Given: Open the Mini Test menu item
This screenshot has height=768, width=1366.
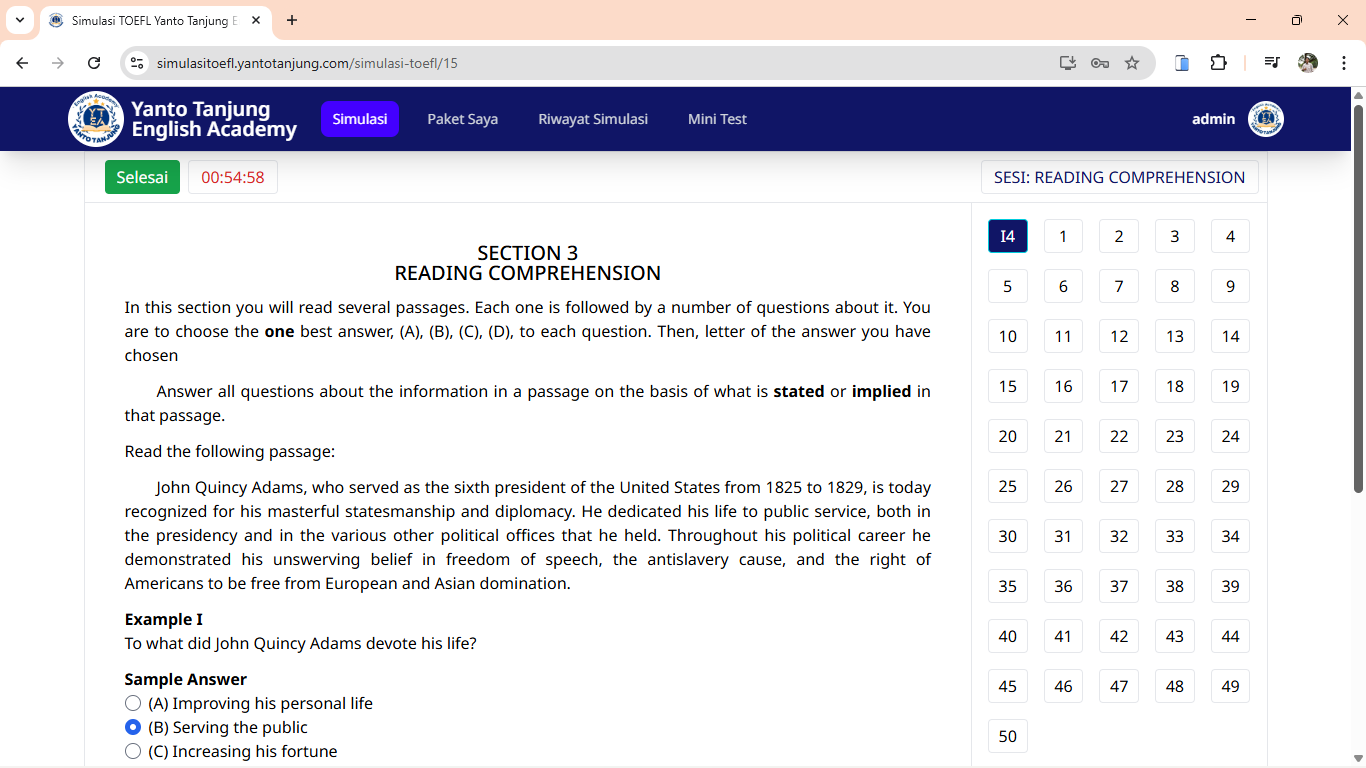Looking at the screenshot, I should [717, 119].
